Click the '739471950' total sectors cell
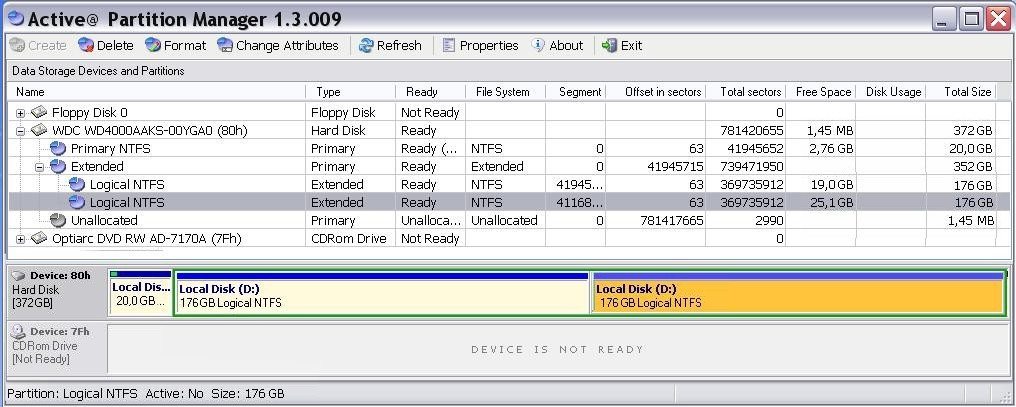 coord(752,167)
